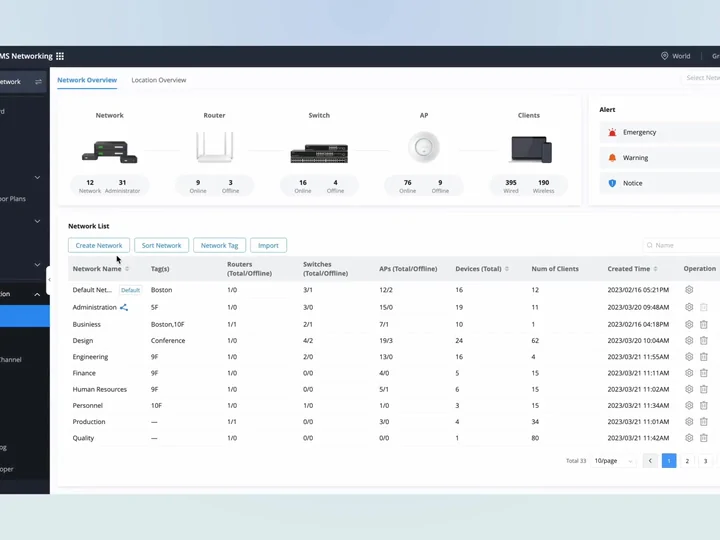Image resolution: width=720 pixels, height=540 pixels.
Task: Open Floor Plans in sidebar
Action: (13, 199)
